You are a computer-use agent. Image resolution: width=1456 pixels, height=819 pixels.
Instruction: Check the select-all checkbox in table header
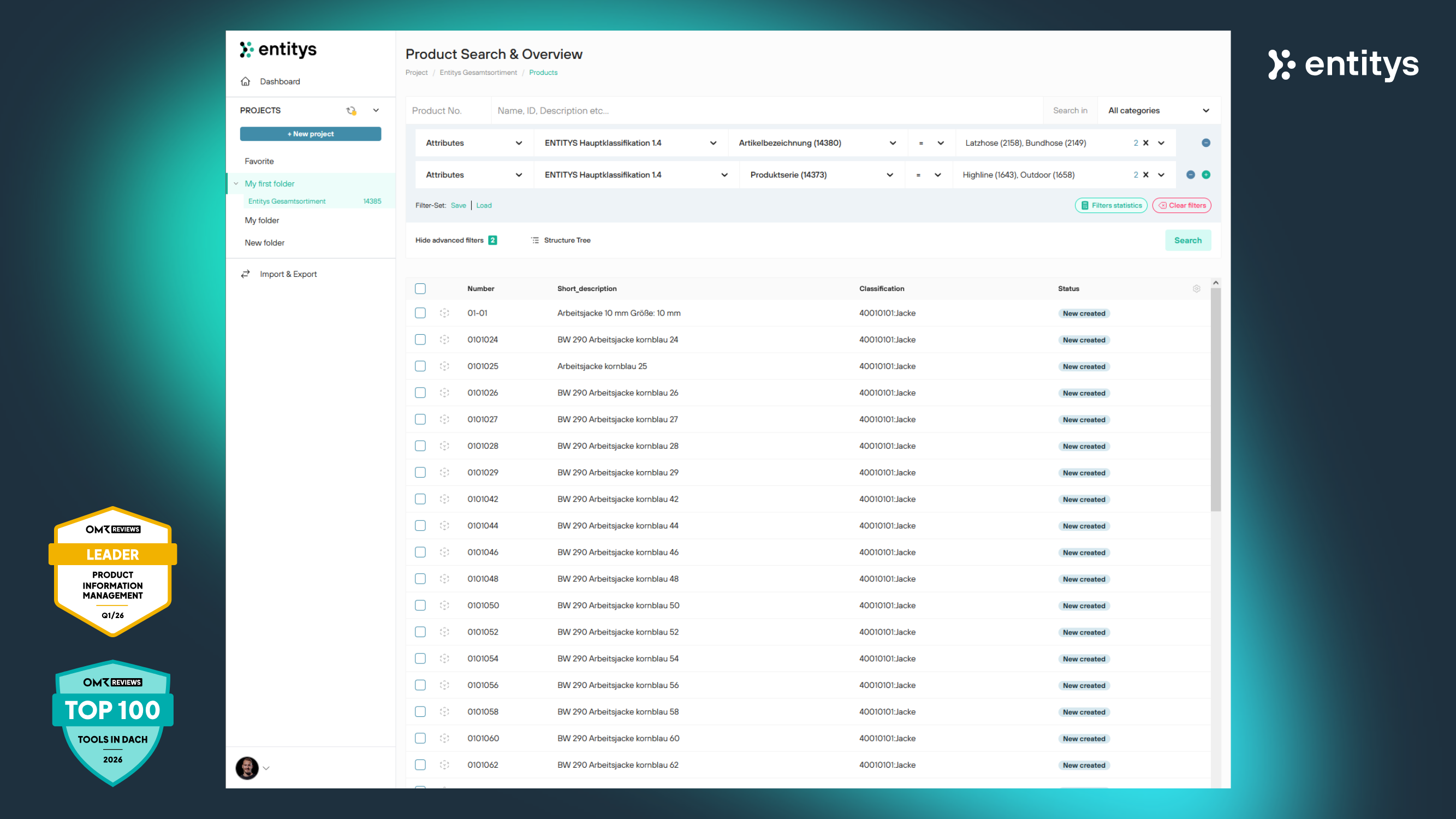(420, 289)
